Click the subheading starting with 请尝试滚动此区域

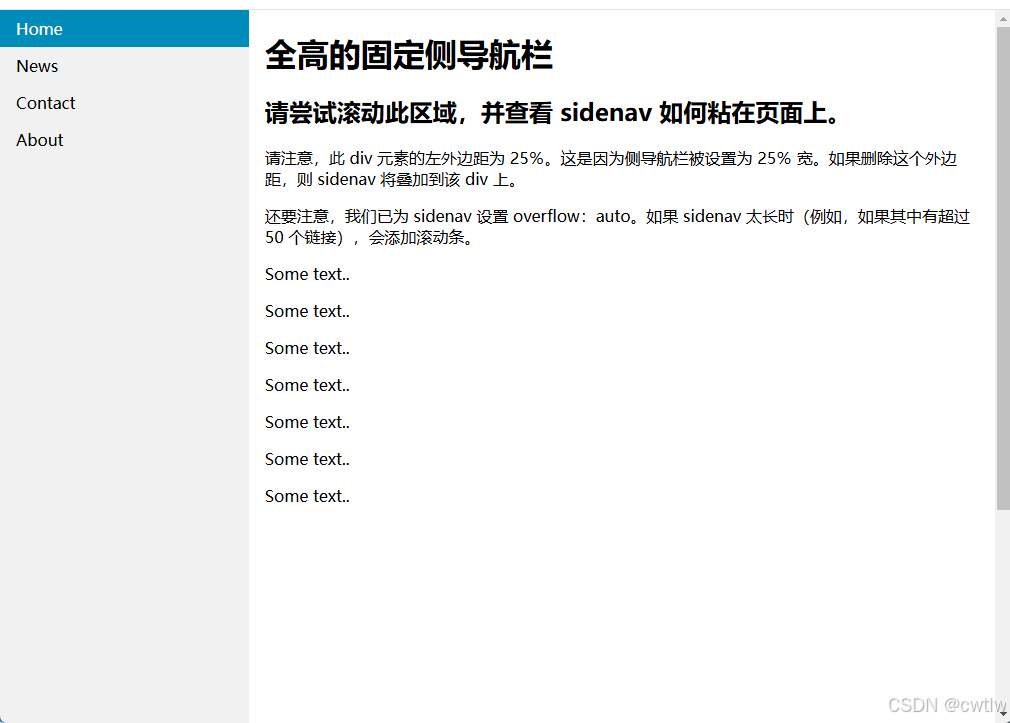(x=554, y=113)
